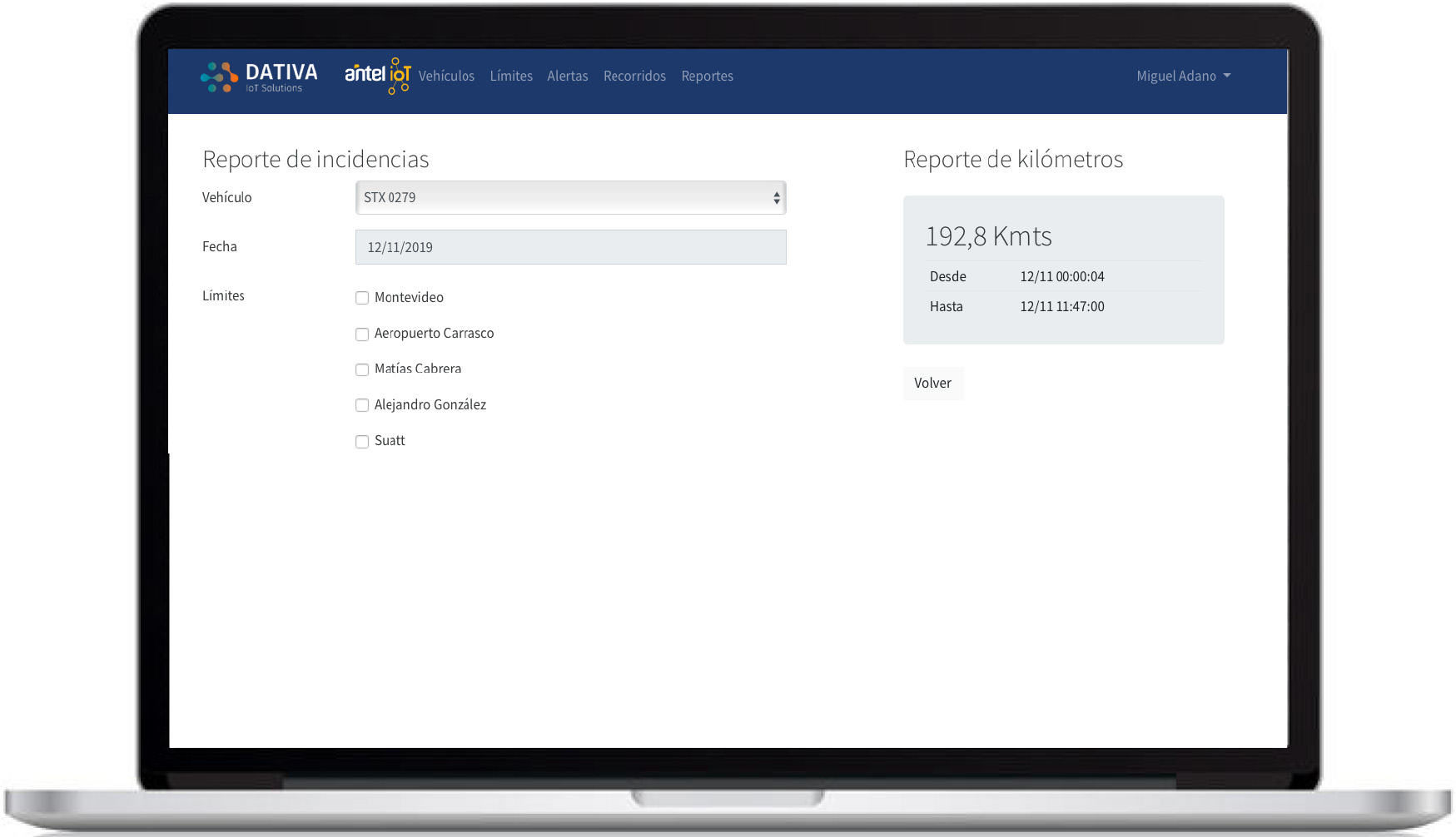This screenshot has width=1456, height=837.
Task: Click the Reporte de incidencias heading
Action: point(316,159)
